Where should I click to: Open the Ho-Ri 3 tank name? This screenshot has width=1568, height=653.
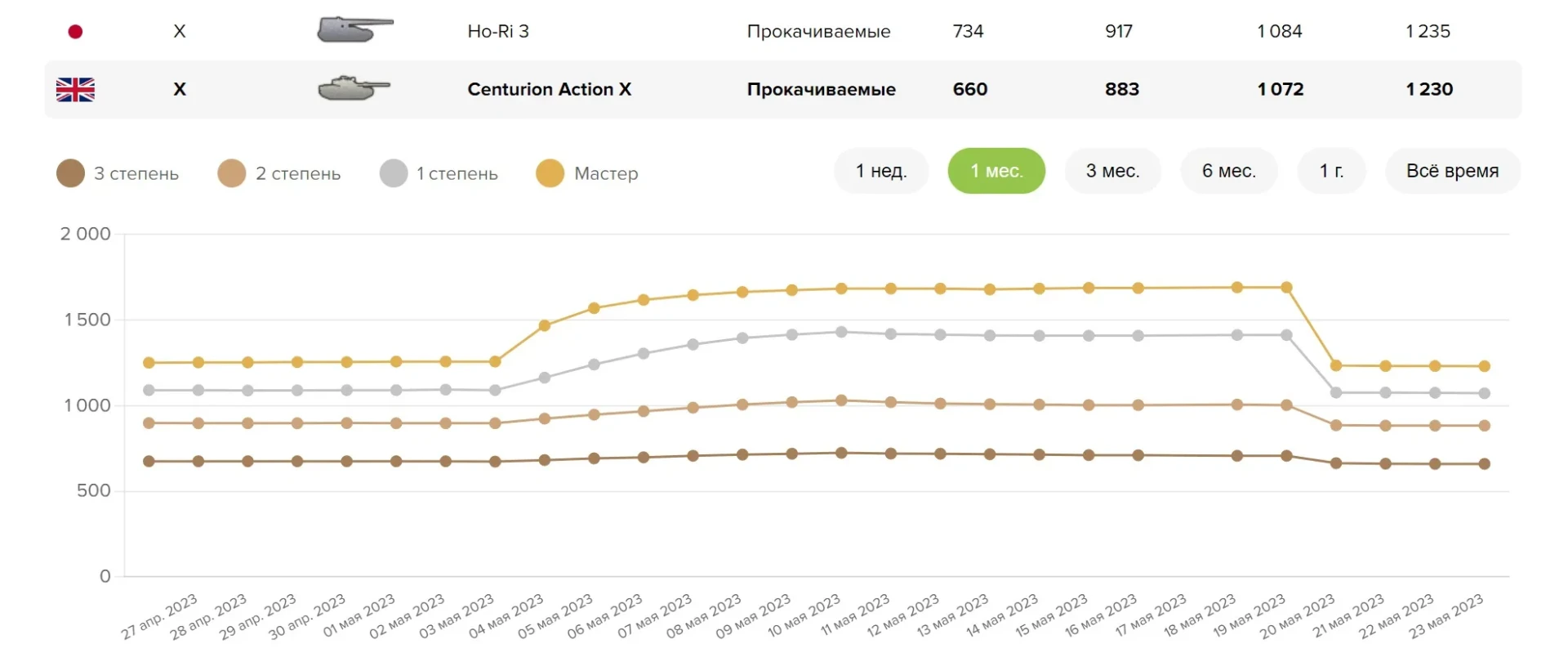tap(498, 31)
